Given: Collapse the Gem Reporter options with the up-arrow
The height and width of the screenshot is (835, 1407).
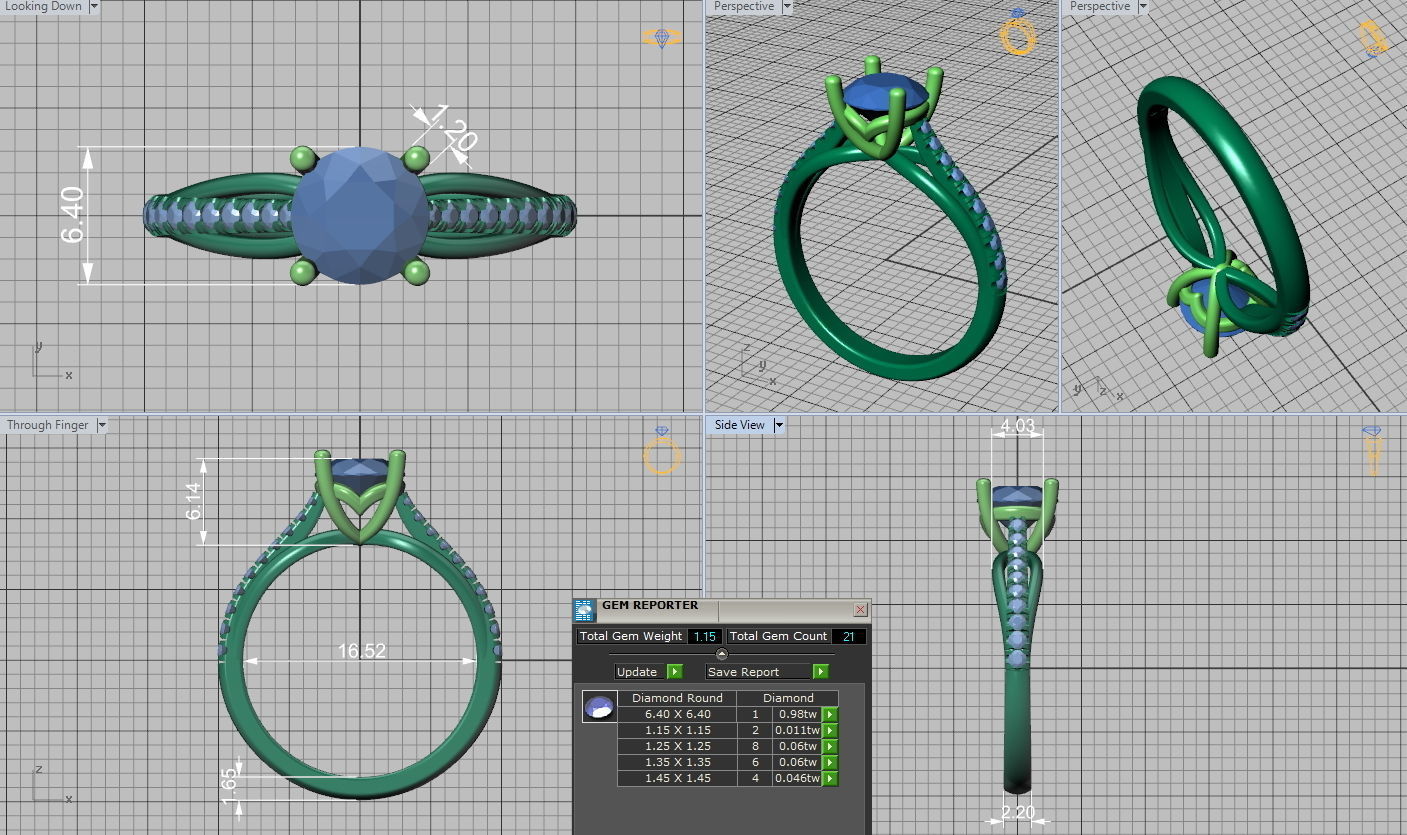Looking at the screenshot, I should pyautogui.click(x=722, y=654).
